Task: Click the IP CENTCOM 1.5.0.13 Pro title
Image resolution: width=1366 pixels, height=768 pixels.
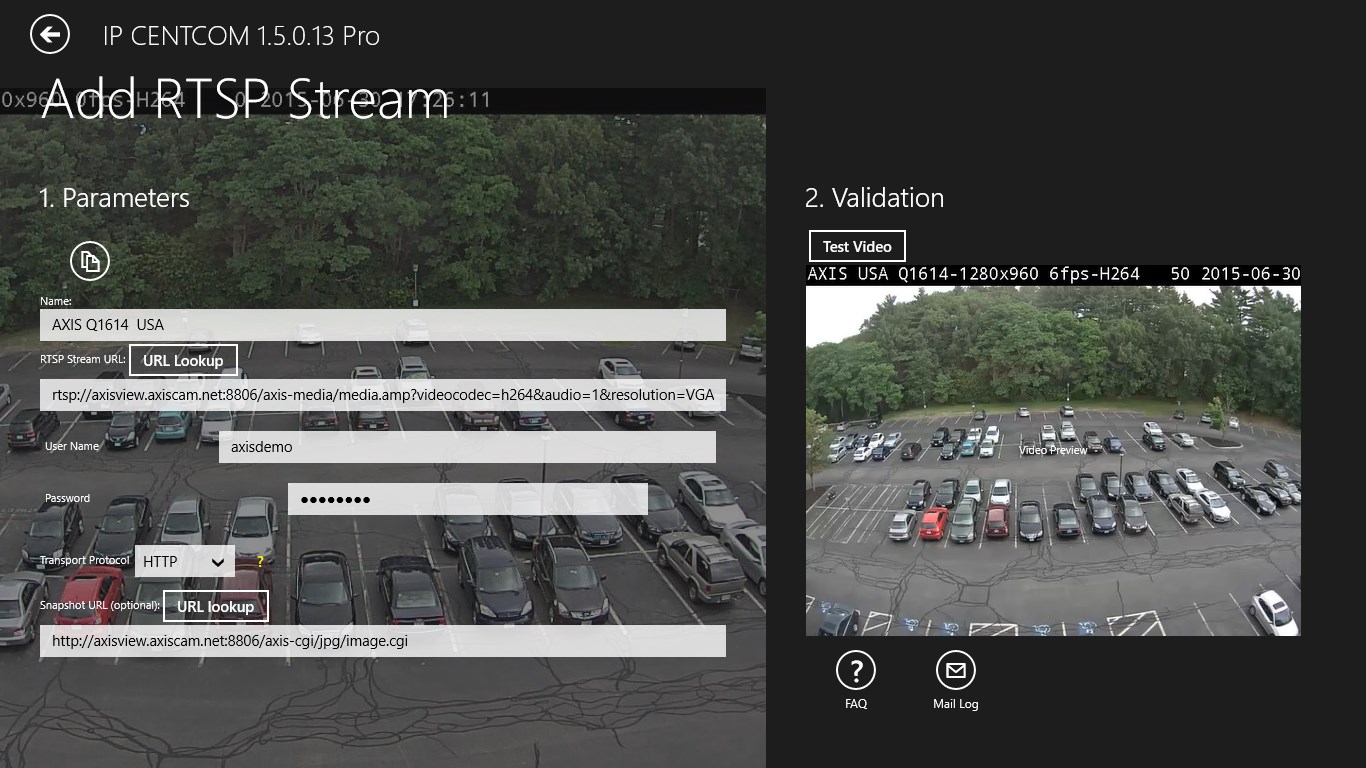Action: click(x=241, y=36)
